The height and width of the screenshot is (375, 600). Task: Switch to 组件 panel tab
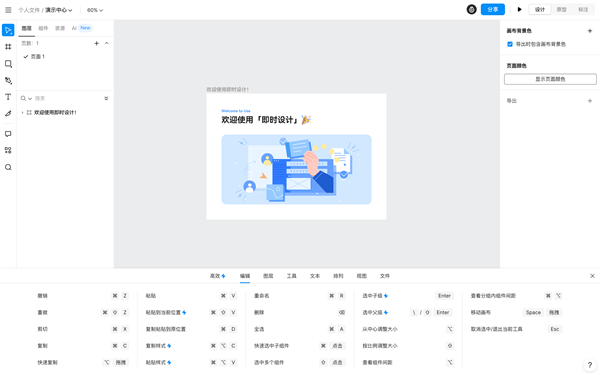click(x=43, y=28)
